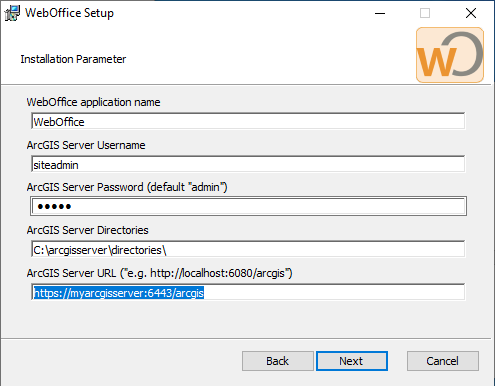
Task: Click the 'Installation Parameter' heading text
Action: tap(73, 59)
